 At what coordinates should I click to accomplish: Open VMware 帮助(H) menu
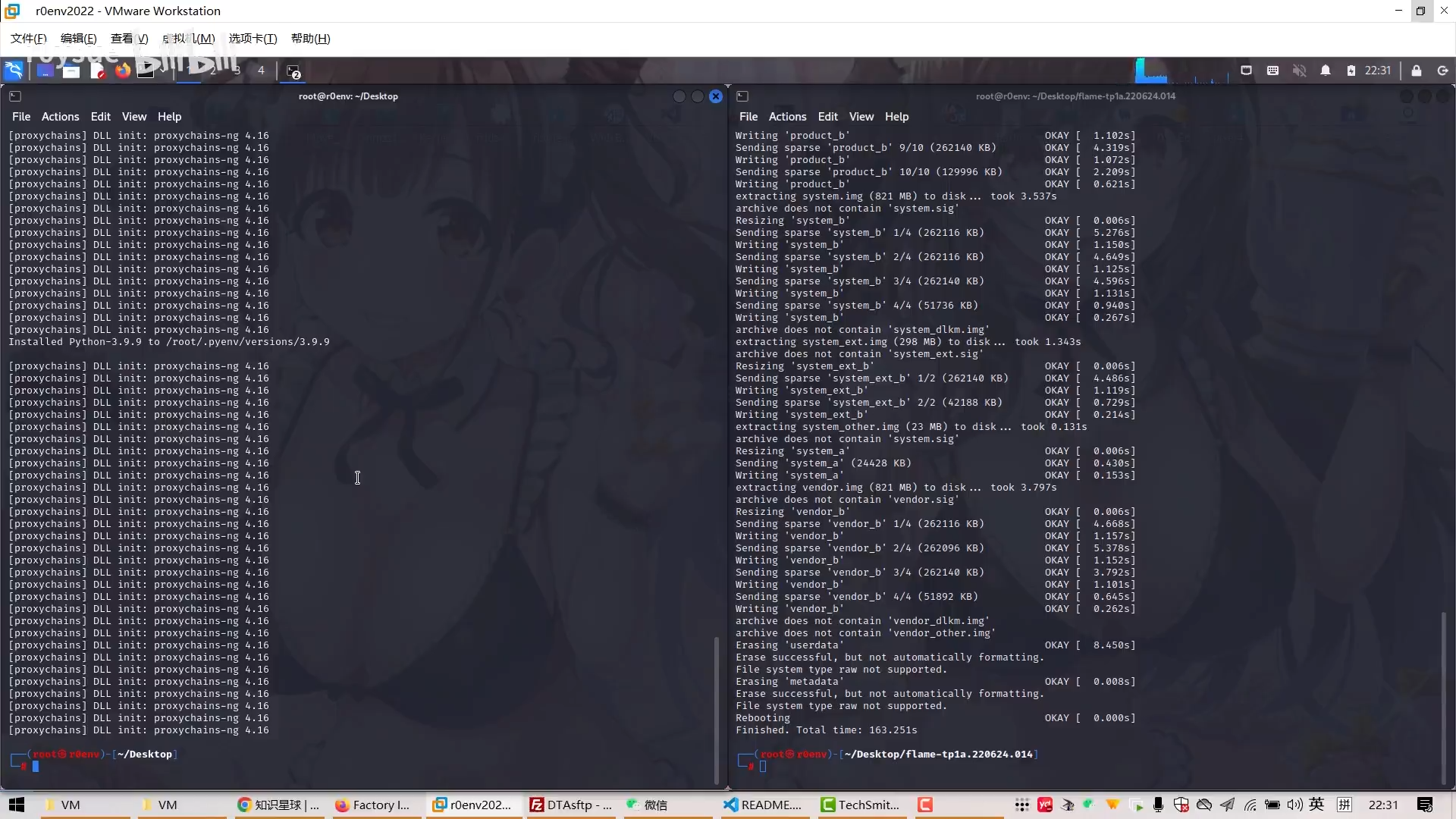click(310, 38)
